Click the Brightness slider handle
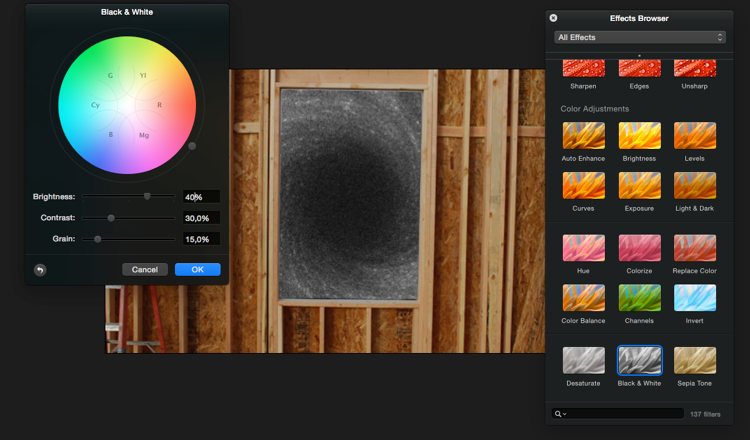The height and width of the screenshot is (440, 750). 147,196
